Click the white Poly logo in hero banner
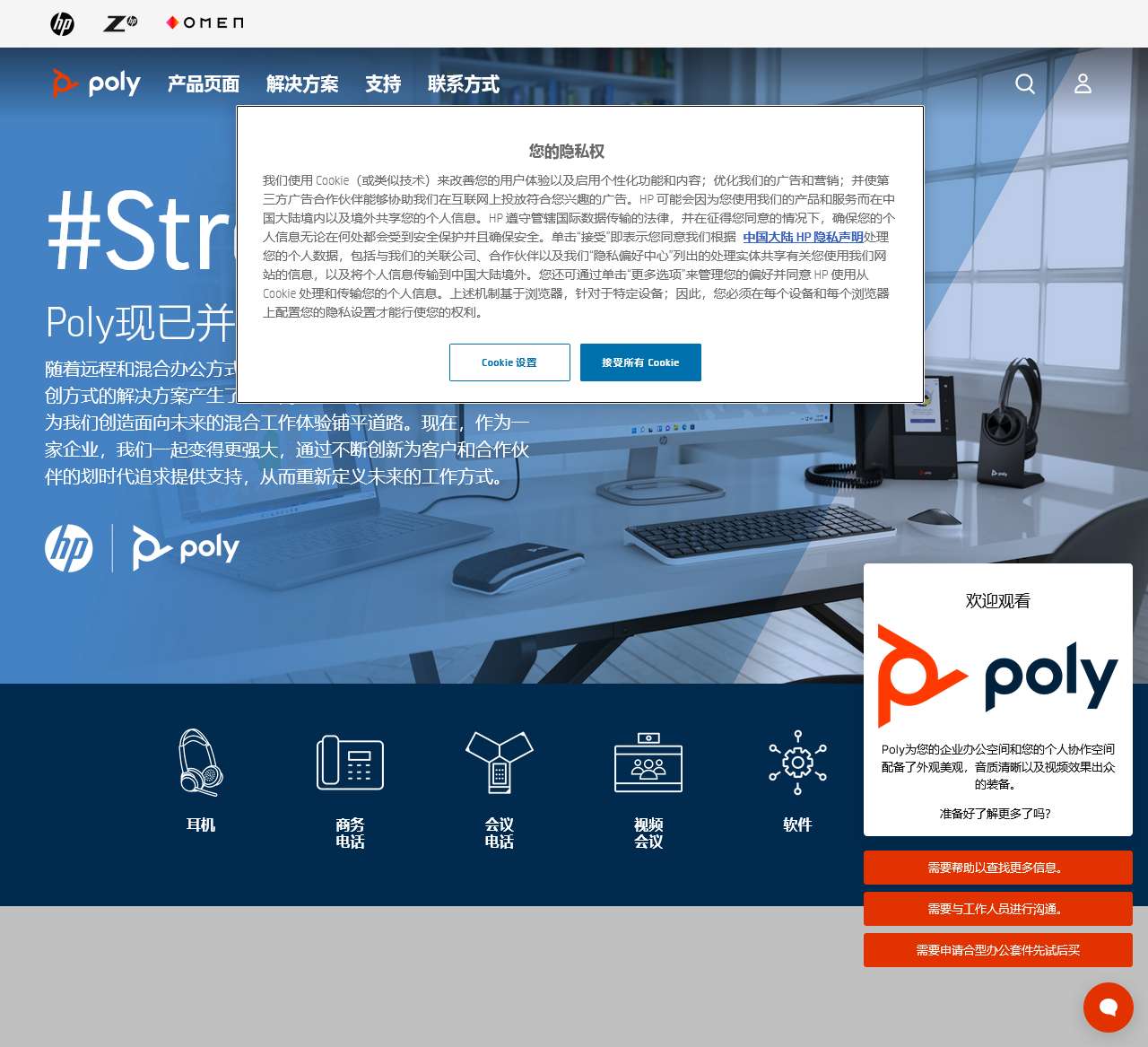Image resolution: width=1148 pixels, height=1047 pixels. click(186, 548)
